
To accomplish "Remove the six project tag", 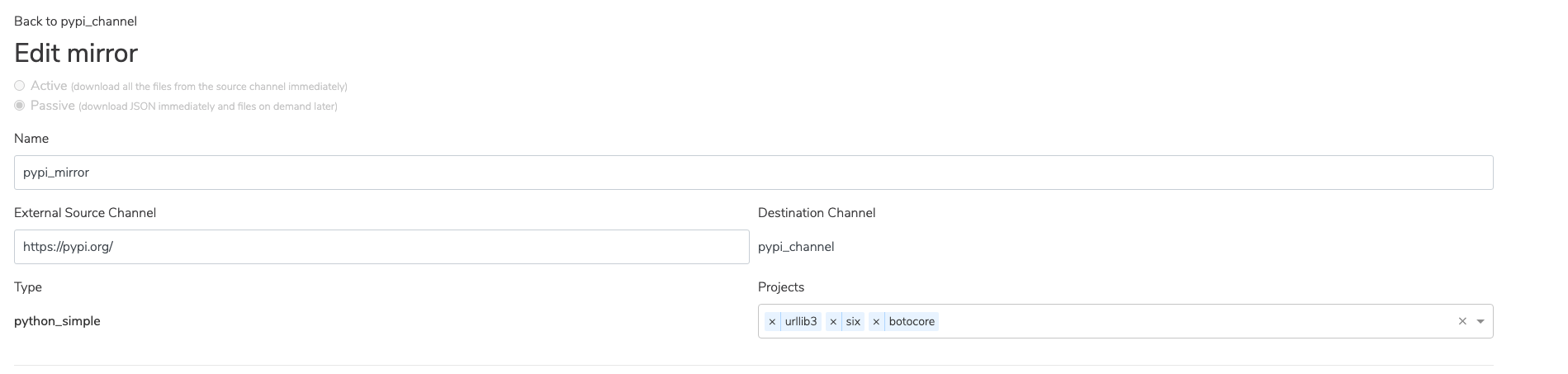I will [833, 321].
